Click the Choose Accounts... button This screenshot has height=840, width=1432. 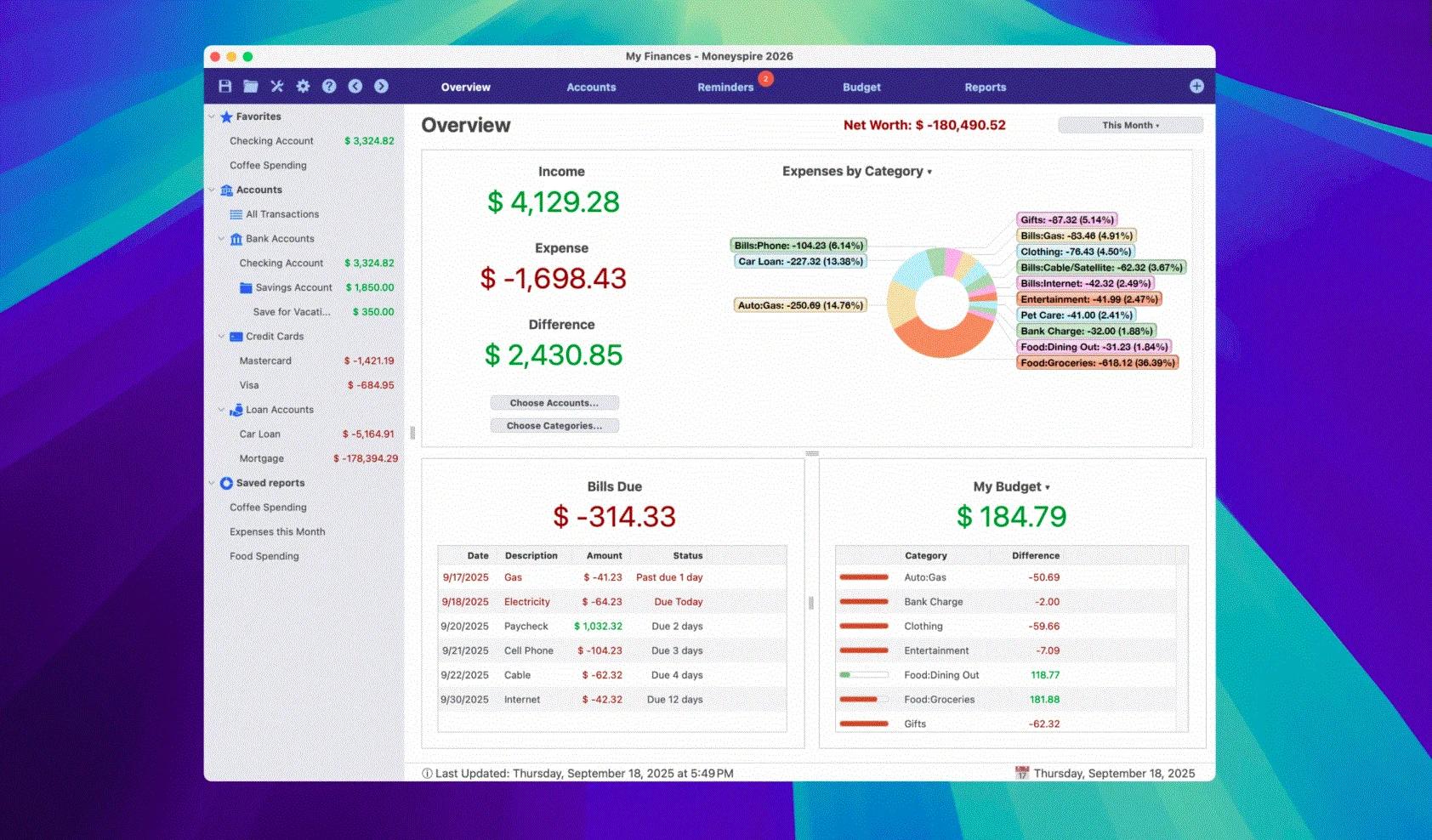(x=554, y=403)
